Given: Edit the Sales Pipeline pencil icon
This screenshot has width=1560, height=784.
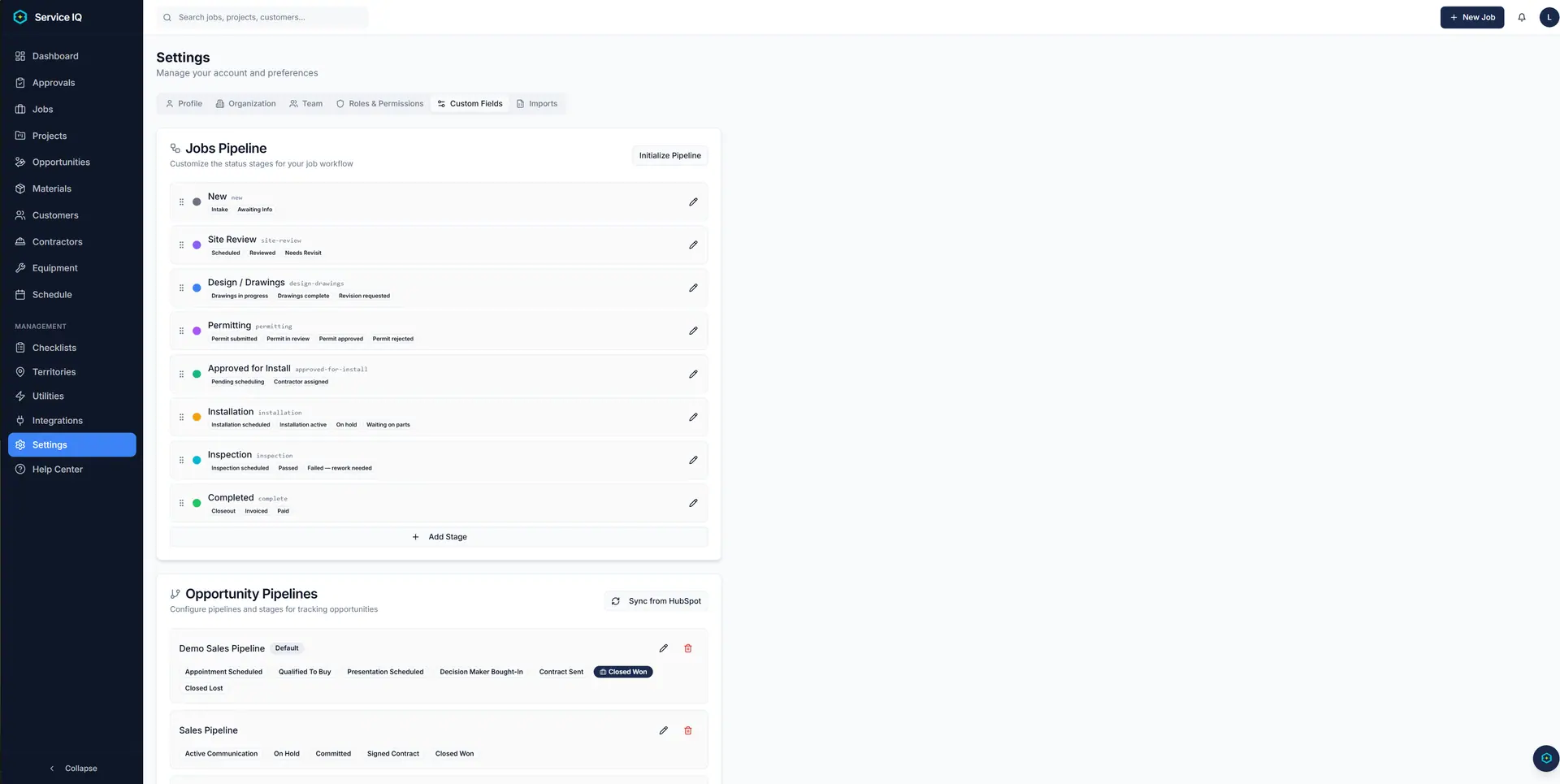Looking at the screenshot, I should pyautogui.click(x=663, y=730).
